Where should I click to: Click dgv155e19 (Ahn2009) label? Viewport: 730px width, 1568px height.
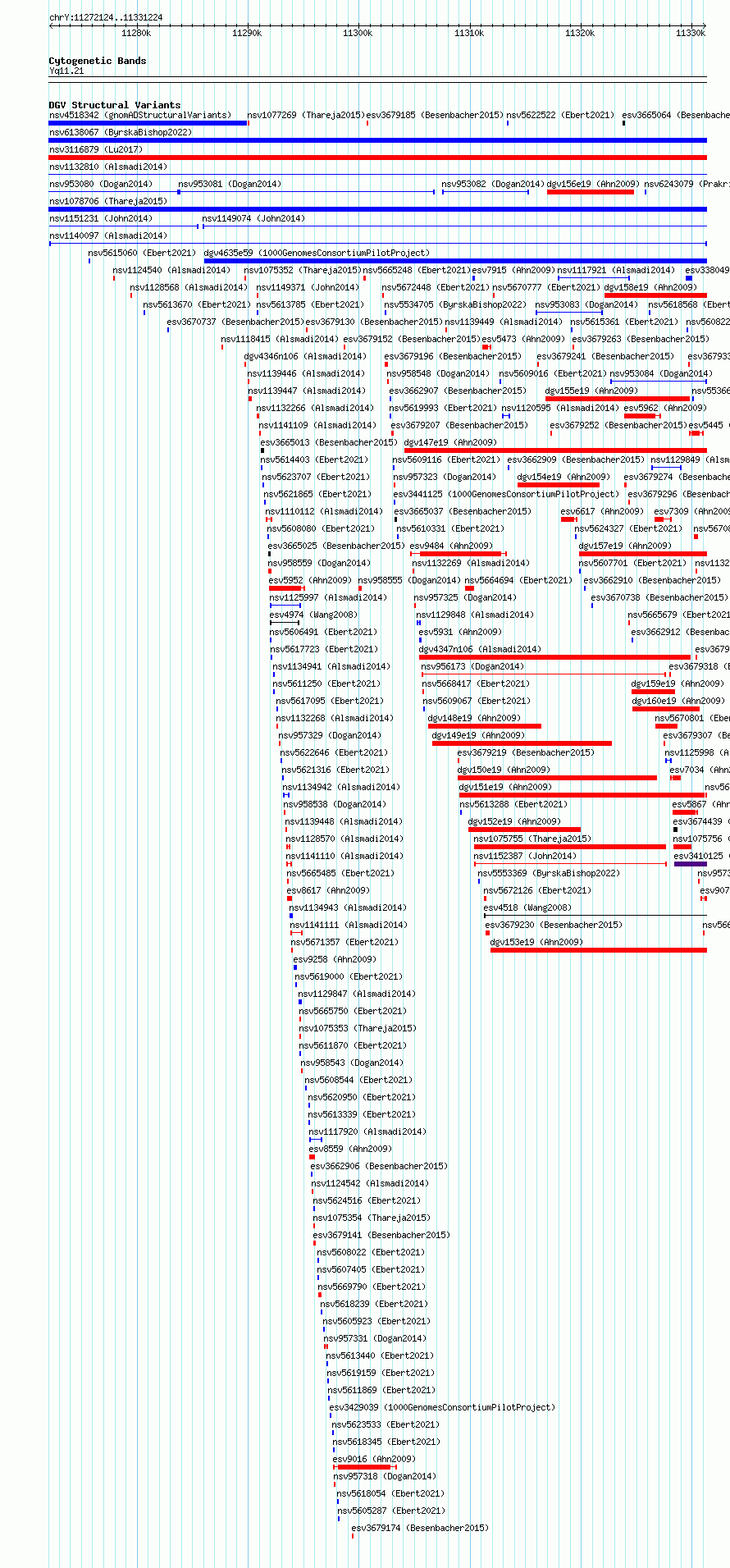pyautogui.click(x=591, y=391)
